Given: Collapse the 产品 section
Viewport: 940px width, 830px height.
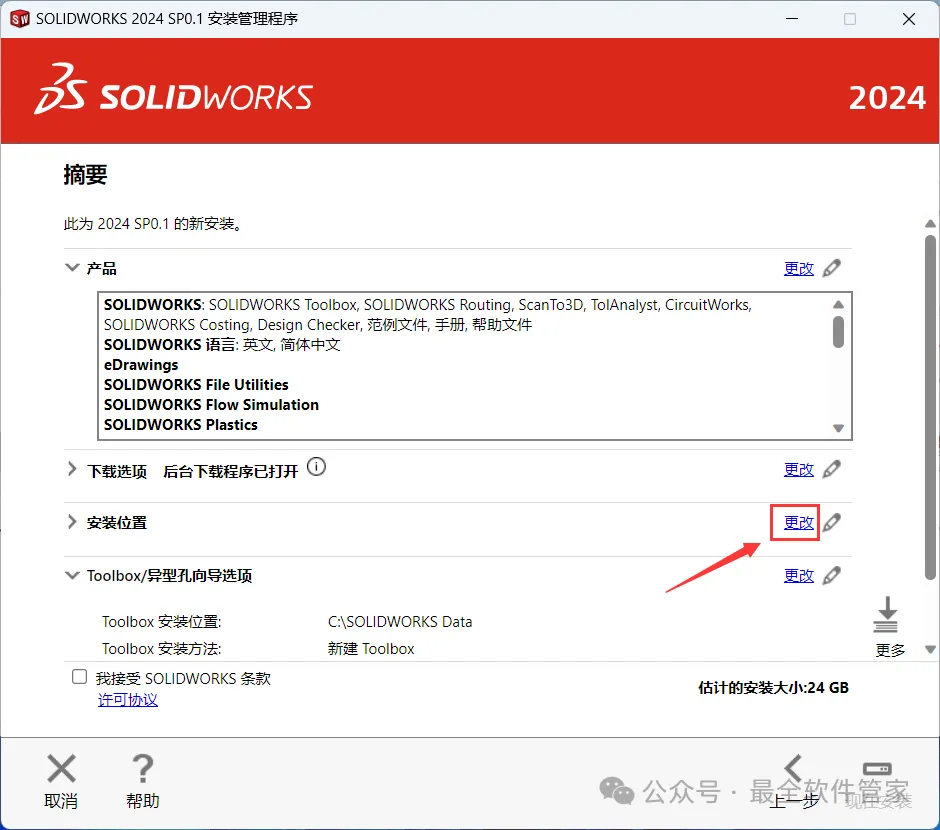Looking at the screenshot, I should (x=72, y=267).
